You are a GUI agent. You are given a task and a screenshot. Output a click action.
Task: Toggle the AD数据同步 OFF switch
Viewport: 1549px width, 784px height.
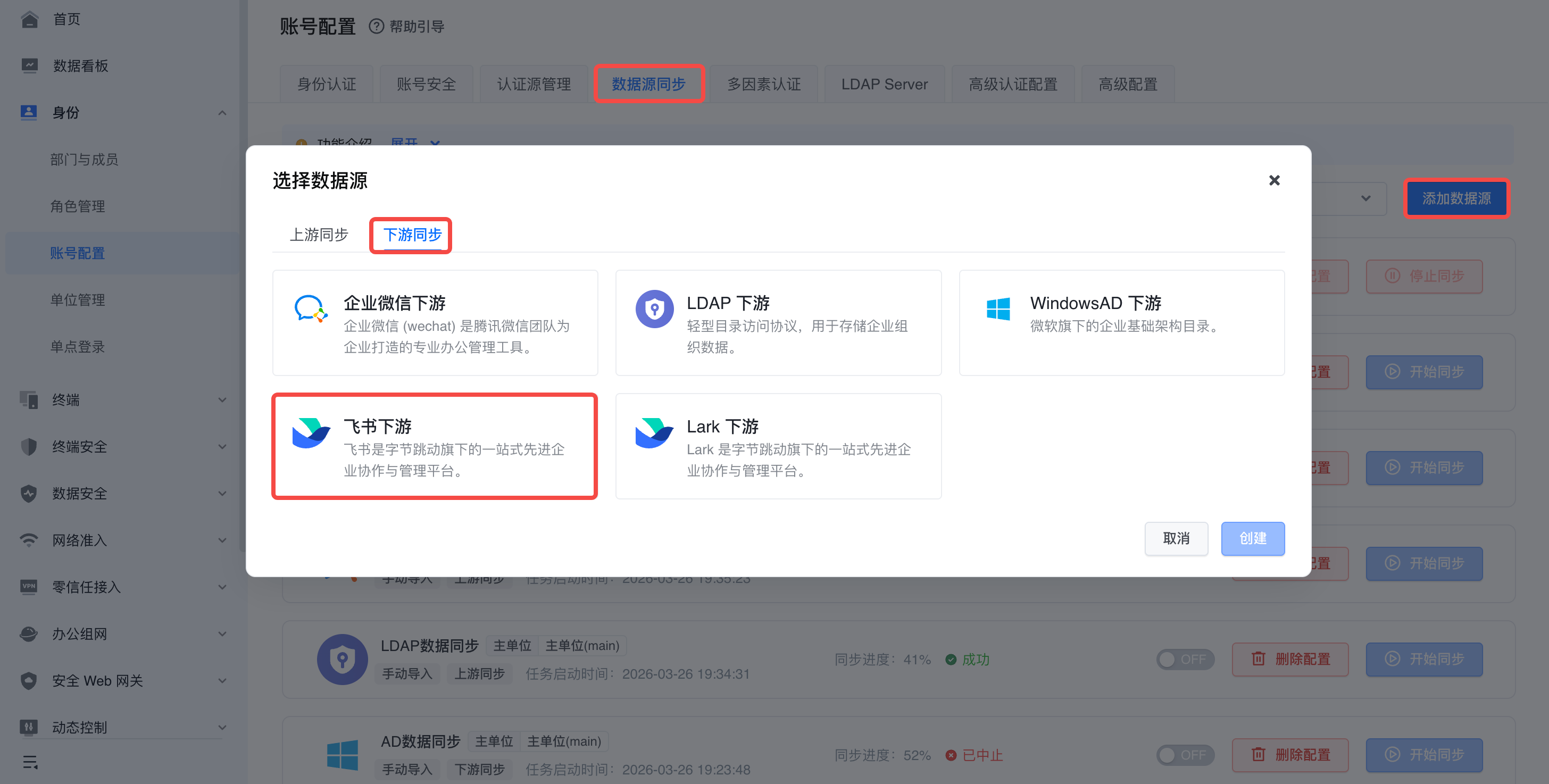1185,755
